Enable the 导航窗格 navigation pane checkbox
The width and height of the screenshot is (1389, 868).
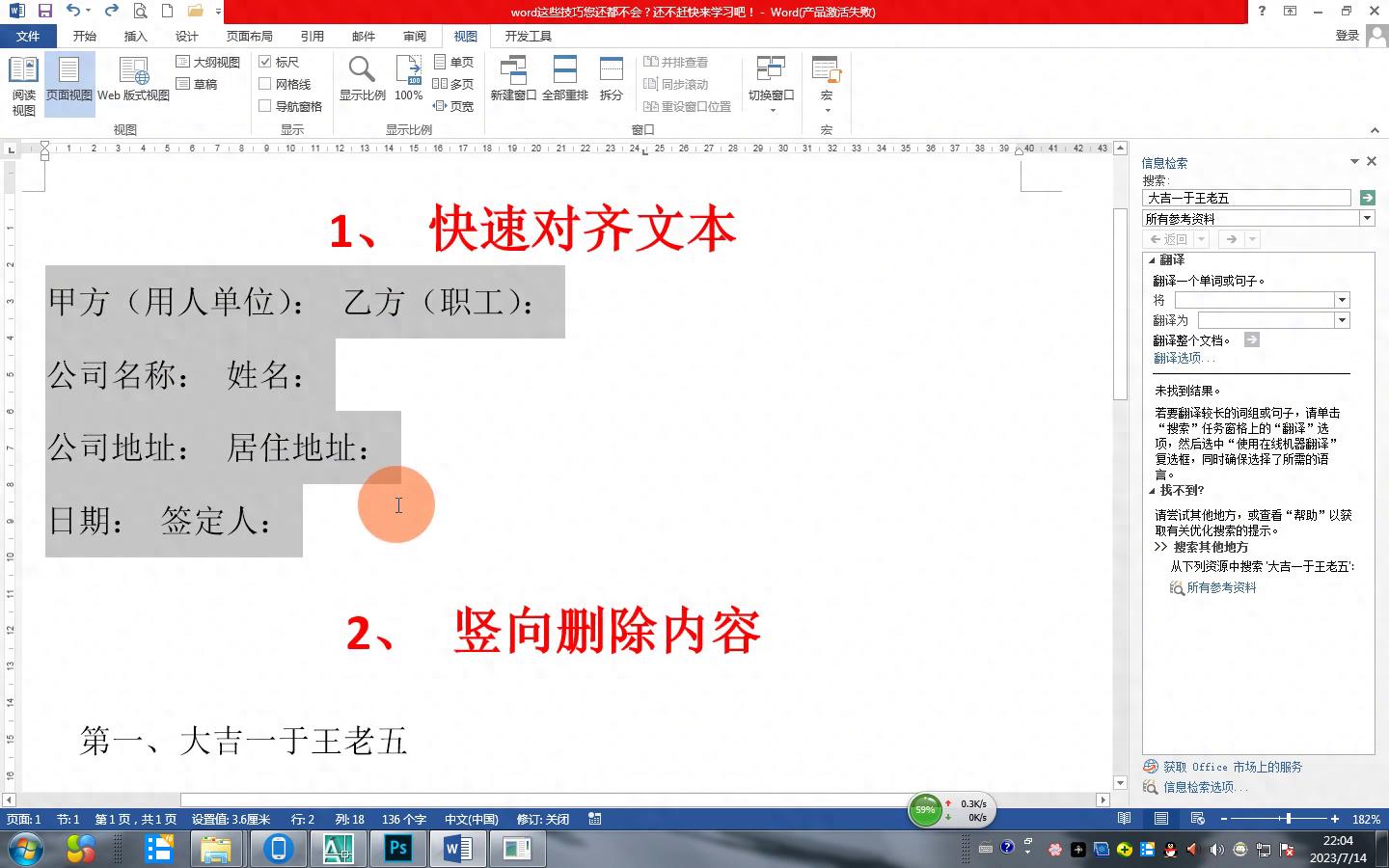coord(265,106)
